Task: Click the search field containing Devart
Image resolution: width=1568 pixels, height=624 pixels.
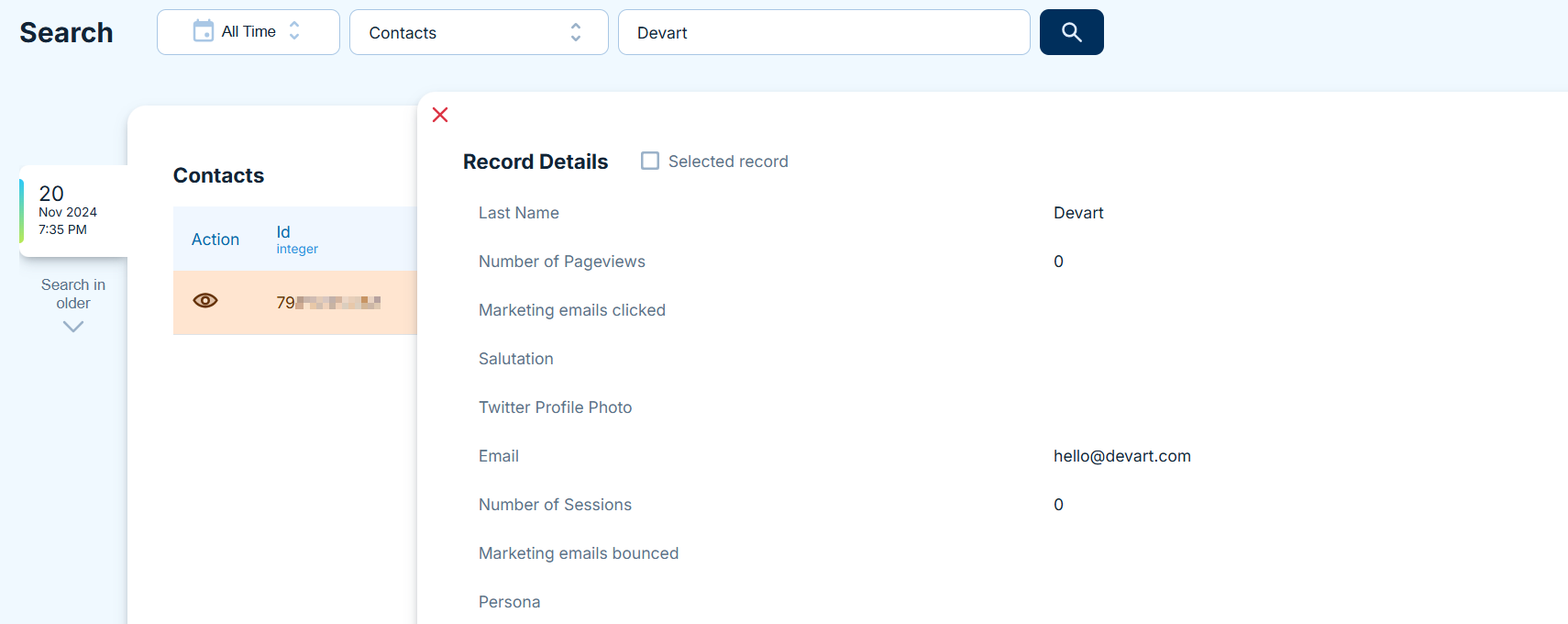Action: pyautogui.click(x=824, y=32)
